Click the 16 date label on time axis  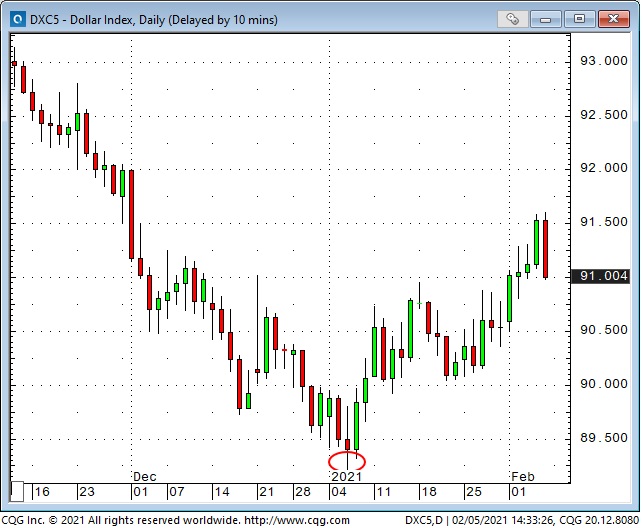point(42,492)
